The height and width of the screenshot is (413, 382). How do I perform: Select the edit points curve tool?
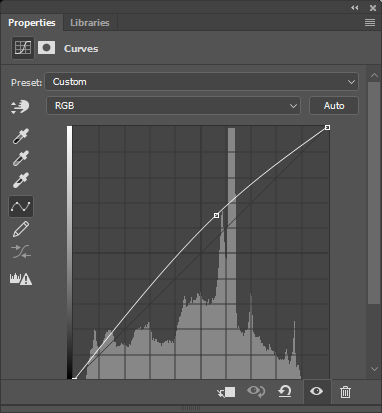click(x=21, y=206)
